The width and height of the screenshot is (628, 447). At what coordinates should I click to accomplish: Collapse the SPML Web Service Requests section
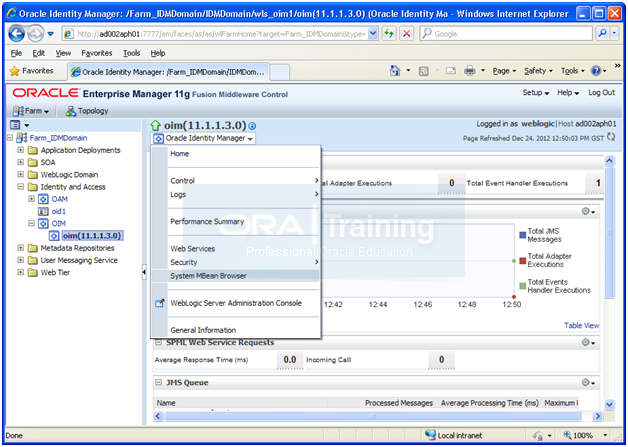pos(159,342)
